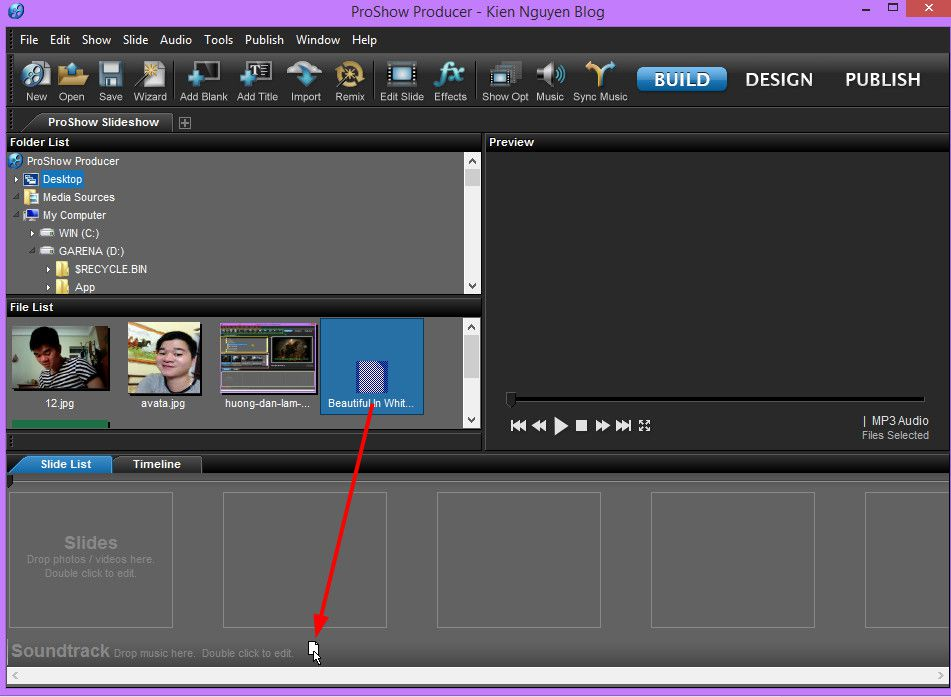Viewport: 951px width, 697px height.
Task: Switch to the DESIGN workspace
Action: [x=779, y=79]
